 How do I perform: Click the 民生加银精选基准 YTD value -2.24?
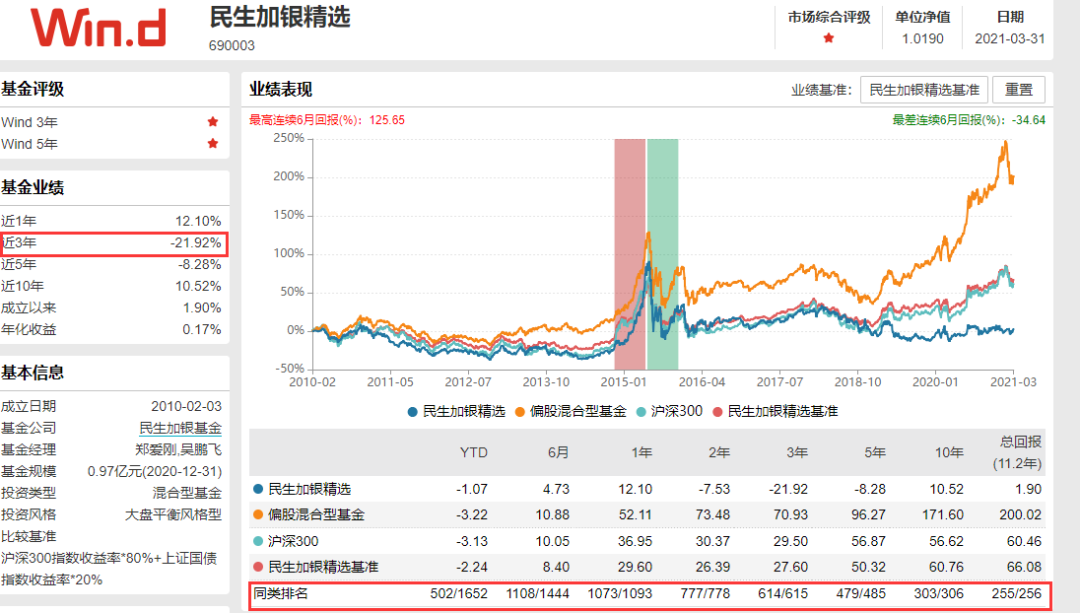[x=472, y=568]
